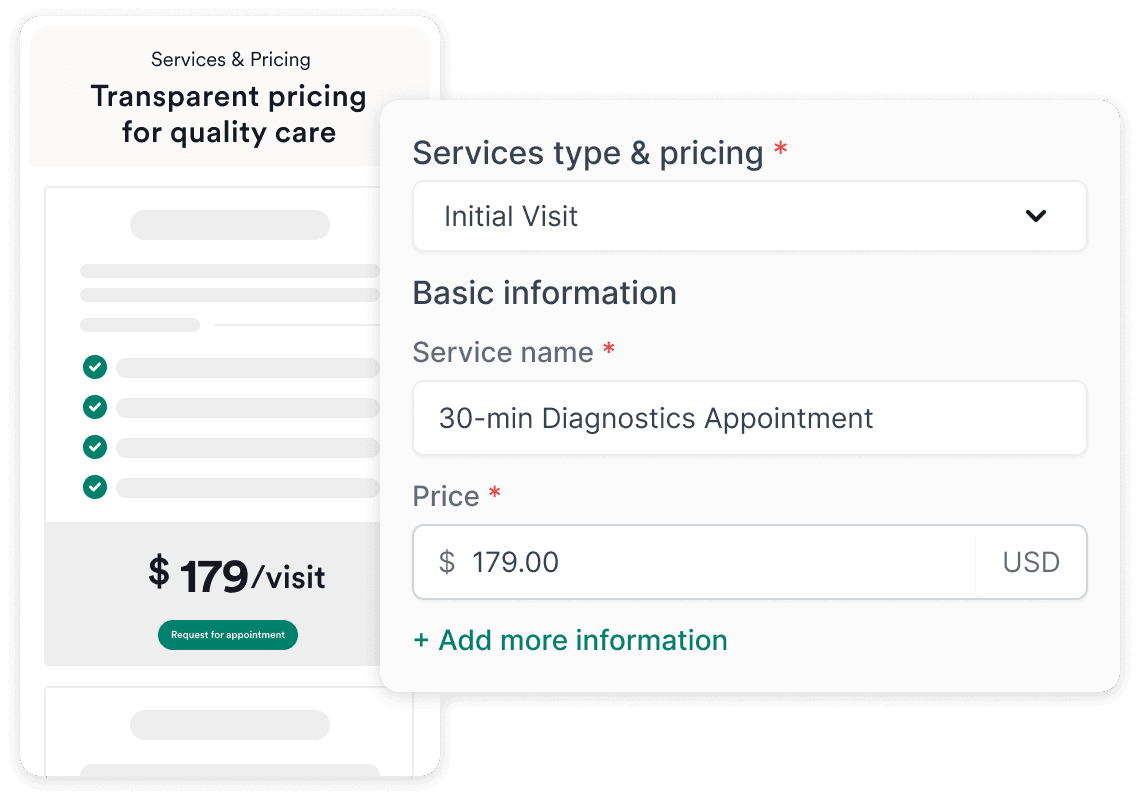The width and height of the screenshot is (1140, 800).
Task: Select Initial Visit in the services dropdown
Action: point(510,216)
